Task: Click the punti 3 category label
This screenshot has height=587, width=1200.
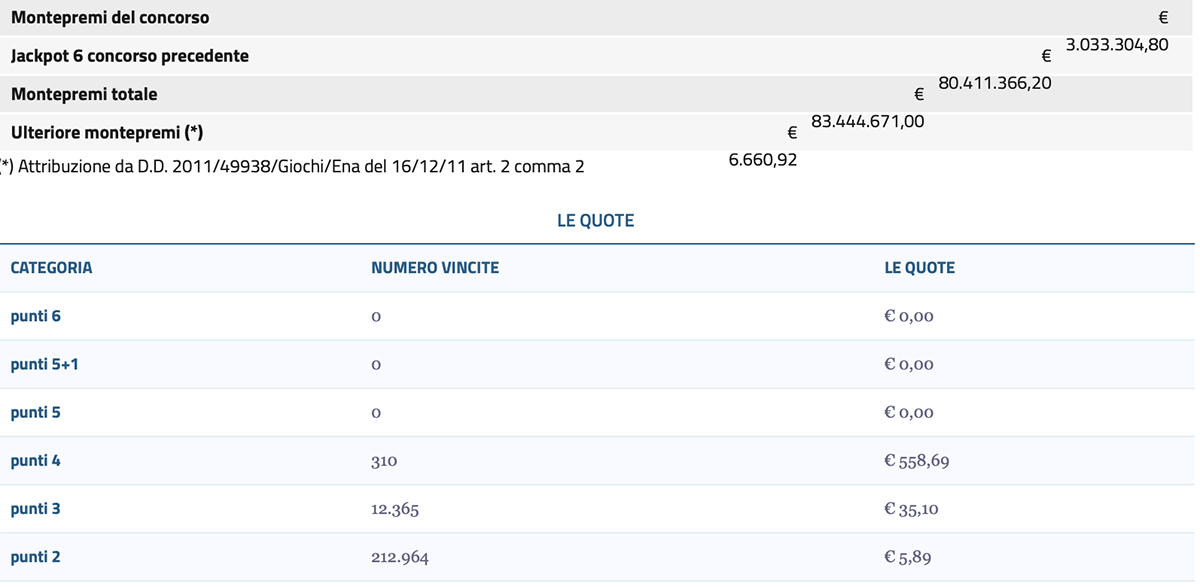Action: point(36,508)
